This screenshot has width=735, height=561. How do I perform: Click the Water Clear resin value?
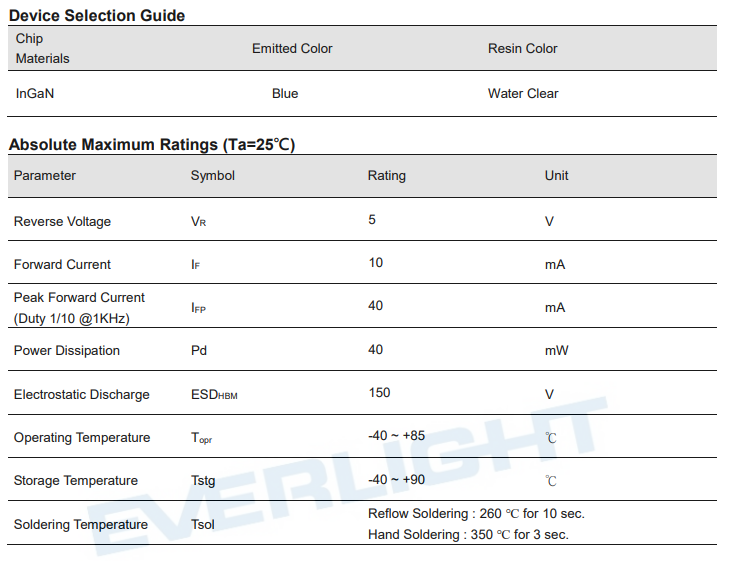point(523,93)
